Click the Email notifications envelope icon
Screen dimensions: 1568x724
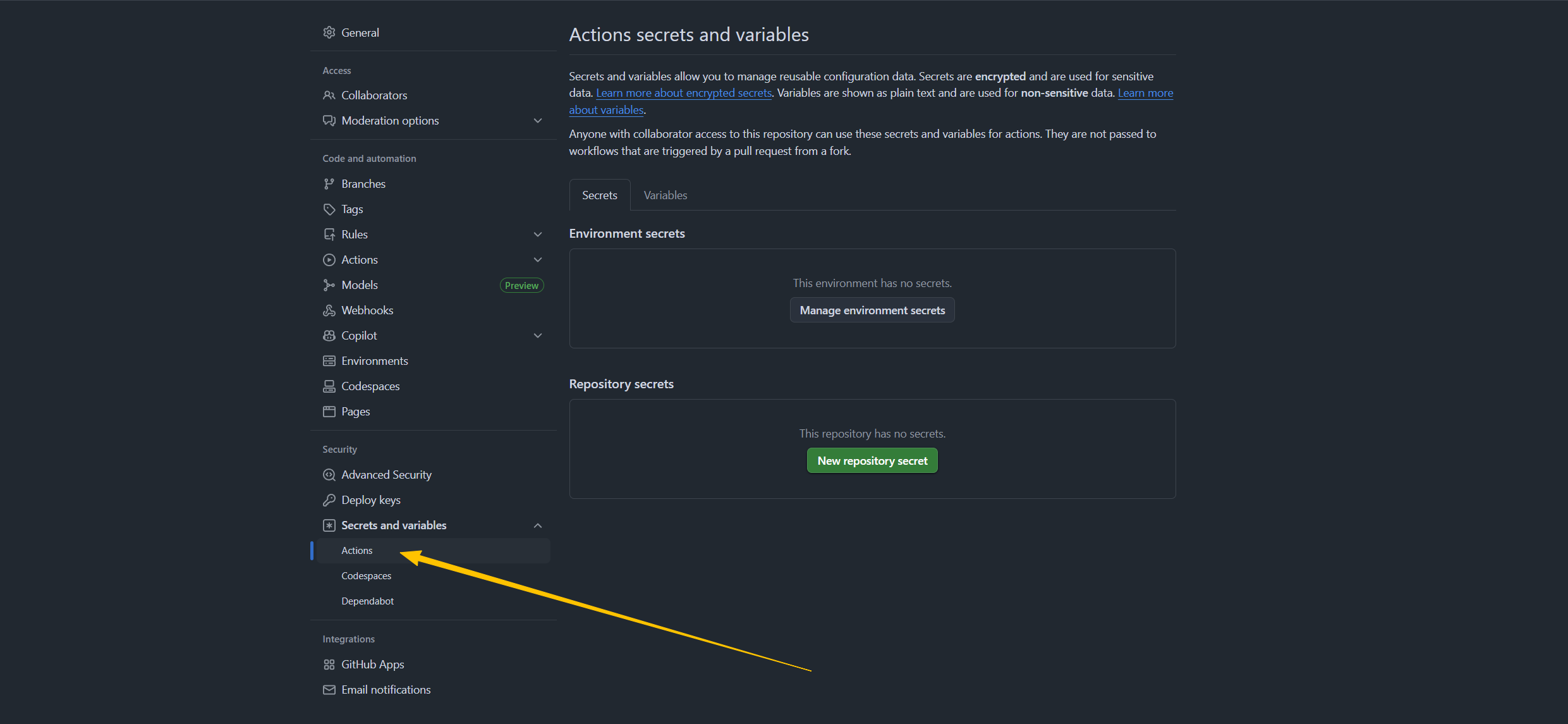pyautogui.click(x=329, y=690)
